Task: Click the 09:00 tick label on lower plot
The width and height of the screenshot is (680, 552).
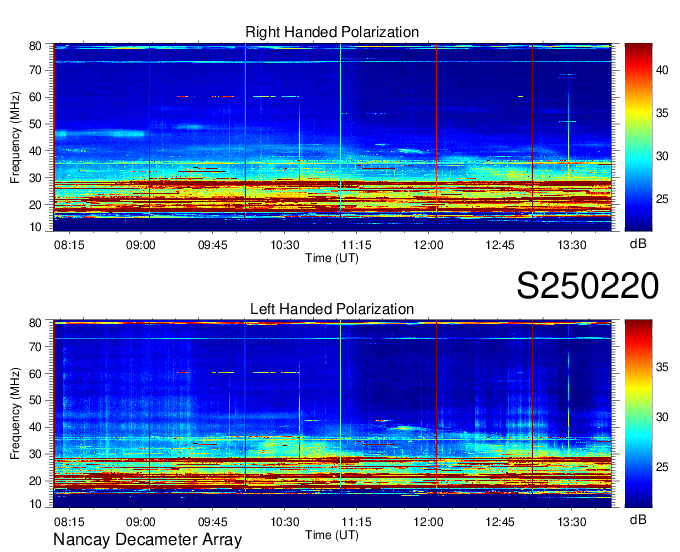Action: [141, 522]
